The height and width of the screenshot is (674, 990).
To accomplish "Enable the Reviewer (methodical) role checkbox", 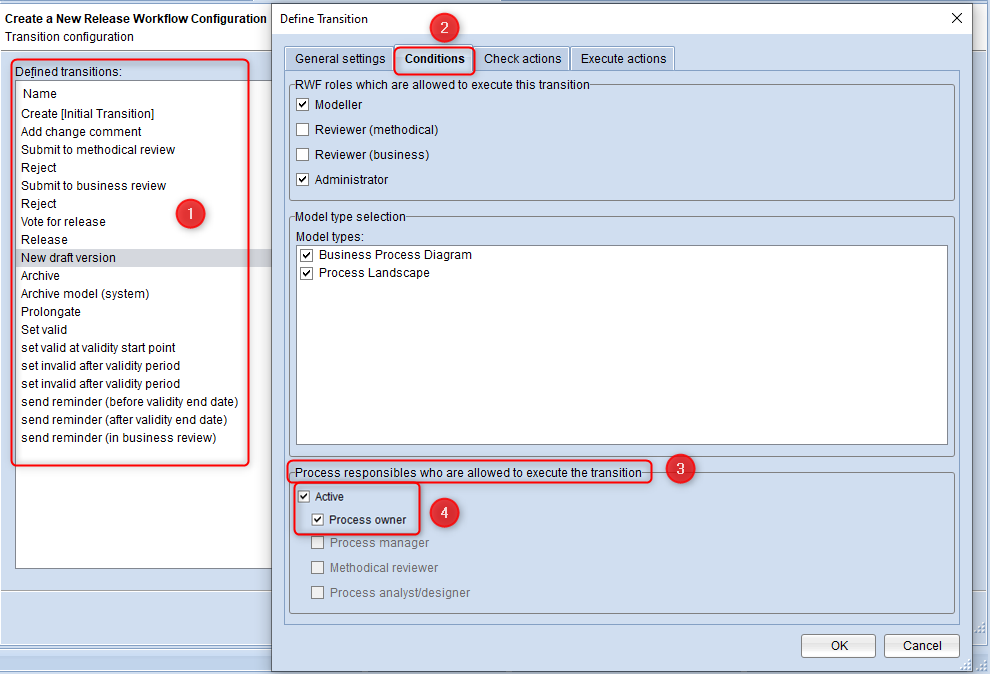I will [303, 129].
